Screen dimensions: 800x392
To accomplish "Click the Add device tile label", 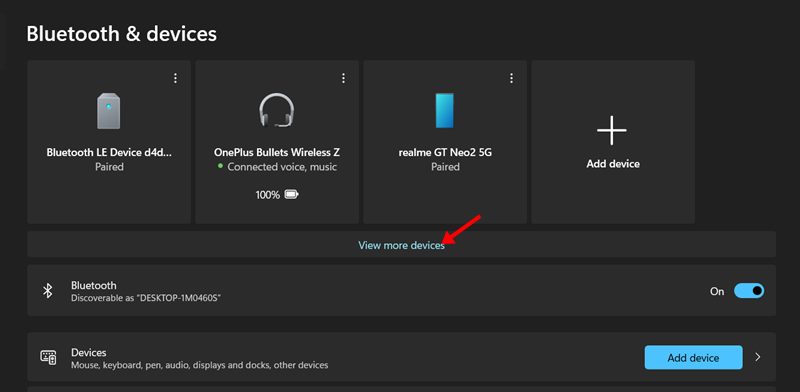I will 613,164.
